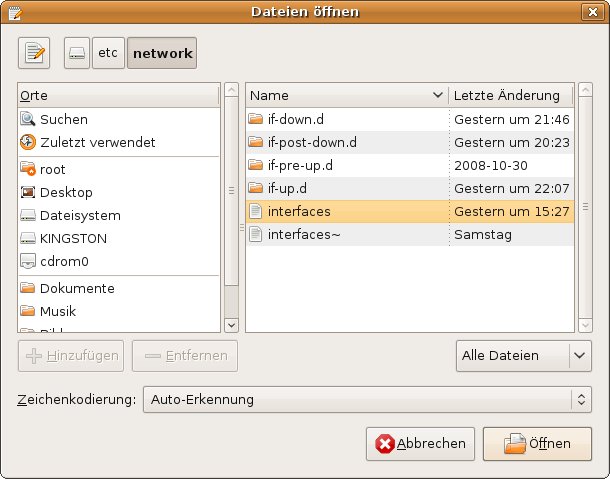Select the interfaces~ backup file
The width and height of the screenshot is (610, 479).
coord(302,235)
